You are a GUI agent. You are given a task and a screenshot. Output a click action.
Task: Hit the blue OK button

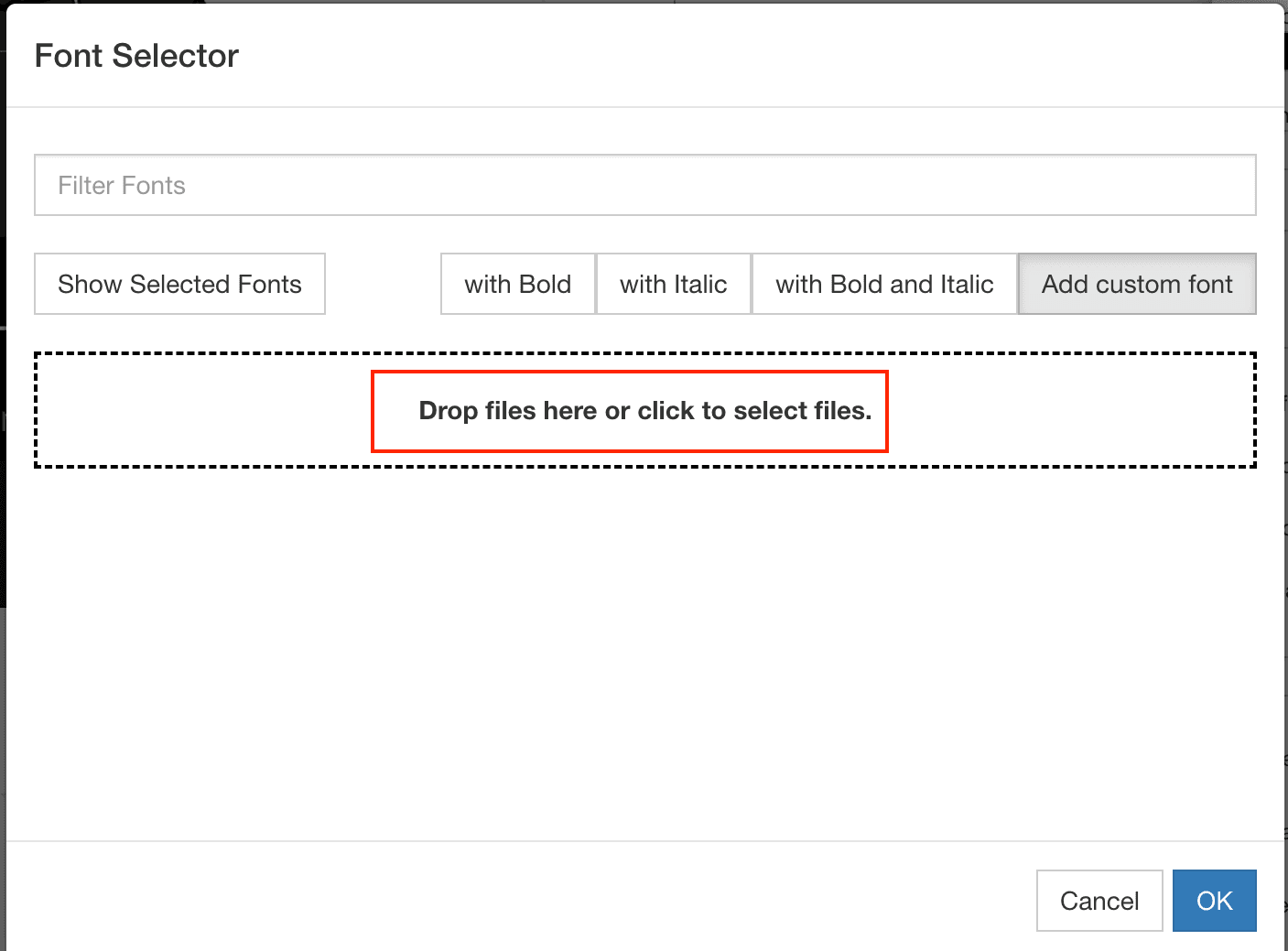click(x=1214, y=901)
